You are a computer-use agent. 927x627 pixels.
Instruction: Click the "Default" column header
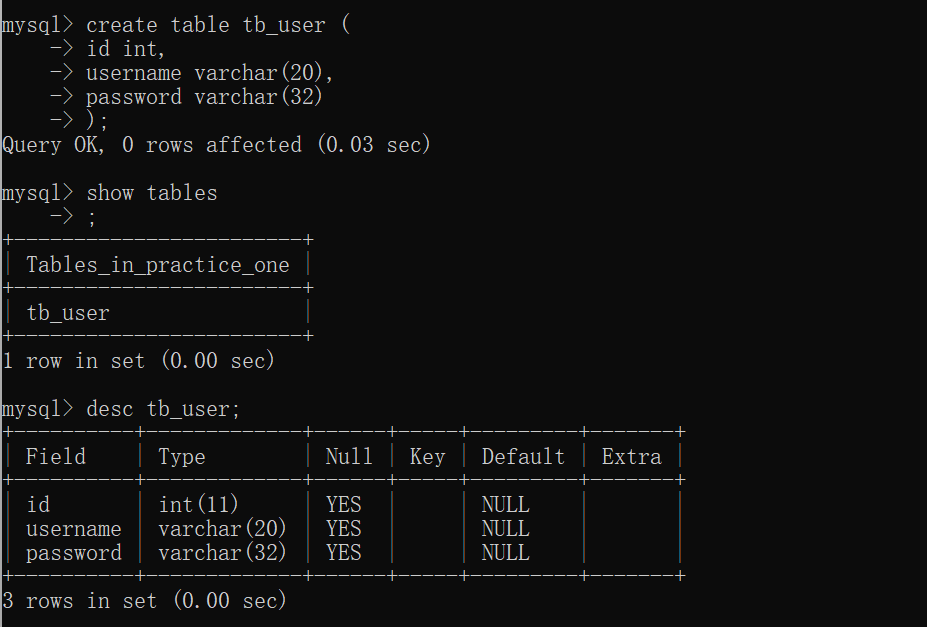click(523, 457)
